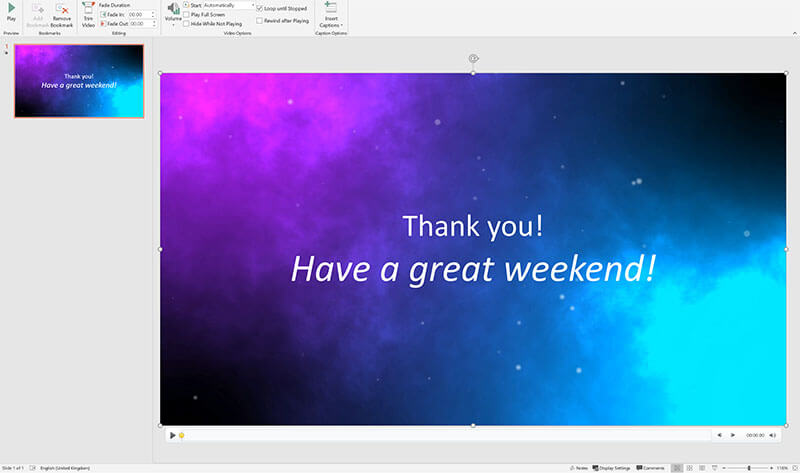Click the Thank you! text on slide

[472, 226]
